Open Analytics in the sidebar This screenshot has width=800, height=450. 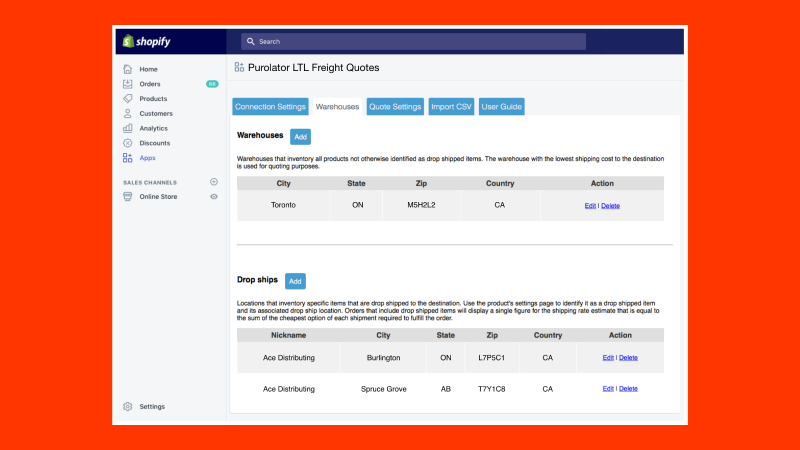coord(154,128)
